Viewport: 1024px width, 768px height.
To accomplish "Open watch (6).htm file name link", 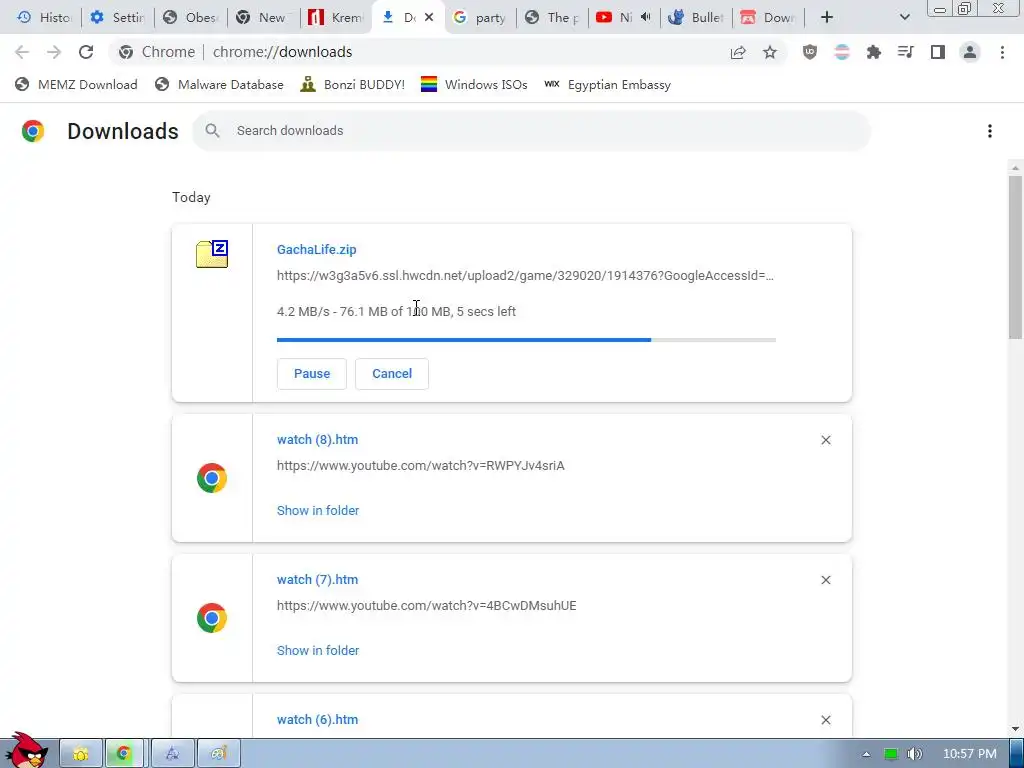I will (x=317, y=720).
